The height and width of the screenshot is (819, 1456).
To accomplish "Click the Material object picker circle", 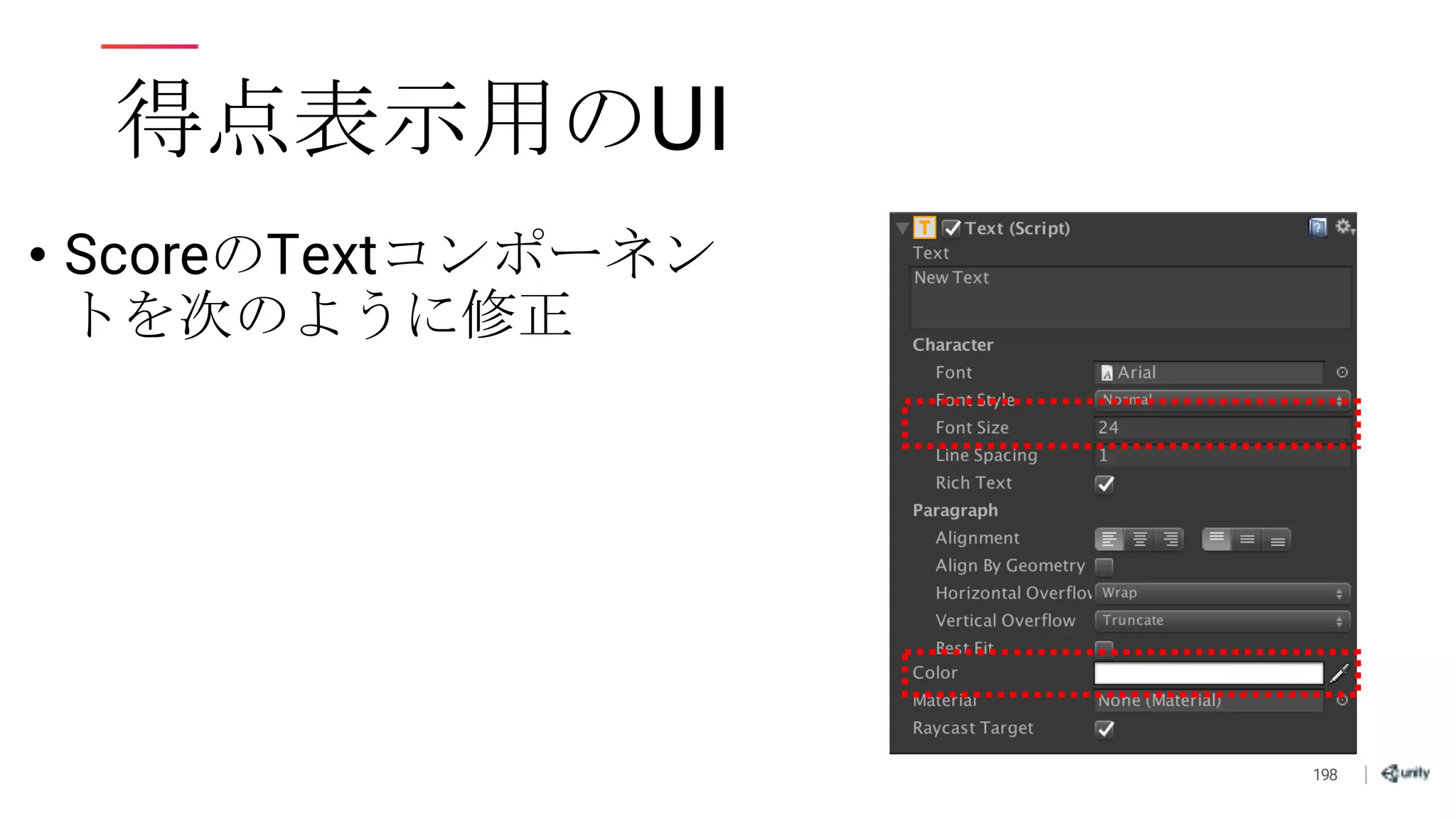I will pyautogui.click(x=1342, y=700).
